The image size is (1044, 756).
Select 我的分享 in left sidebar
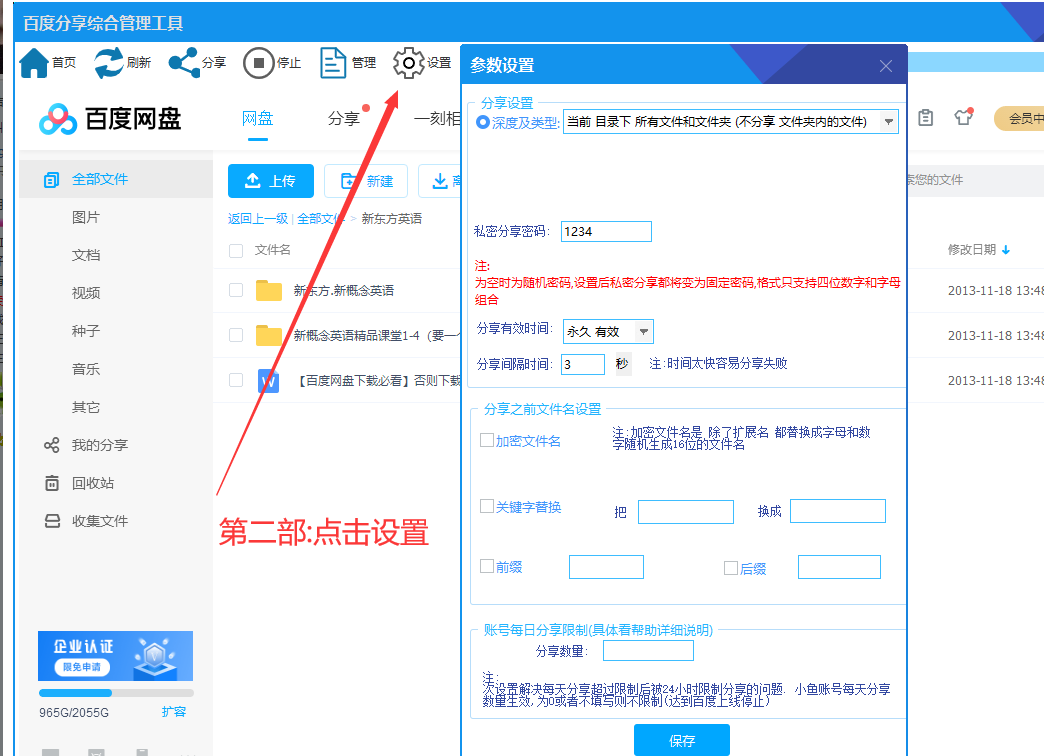(99, 445)
